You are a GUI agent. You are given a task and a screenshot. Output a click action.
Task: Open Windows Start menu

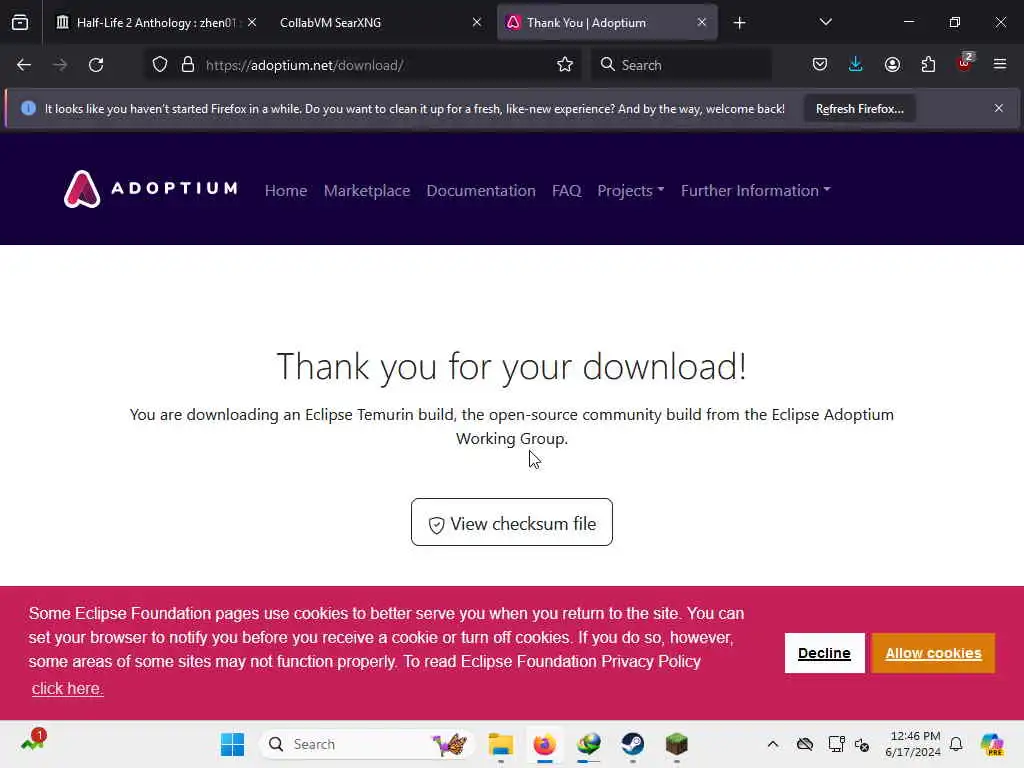(x=232, y=744)
